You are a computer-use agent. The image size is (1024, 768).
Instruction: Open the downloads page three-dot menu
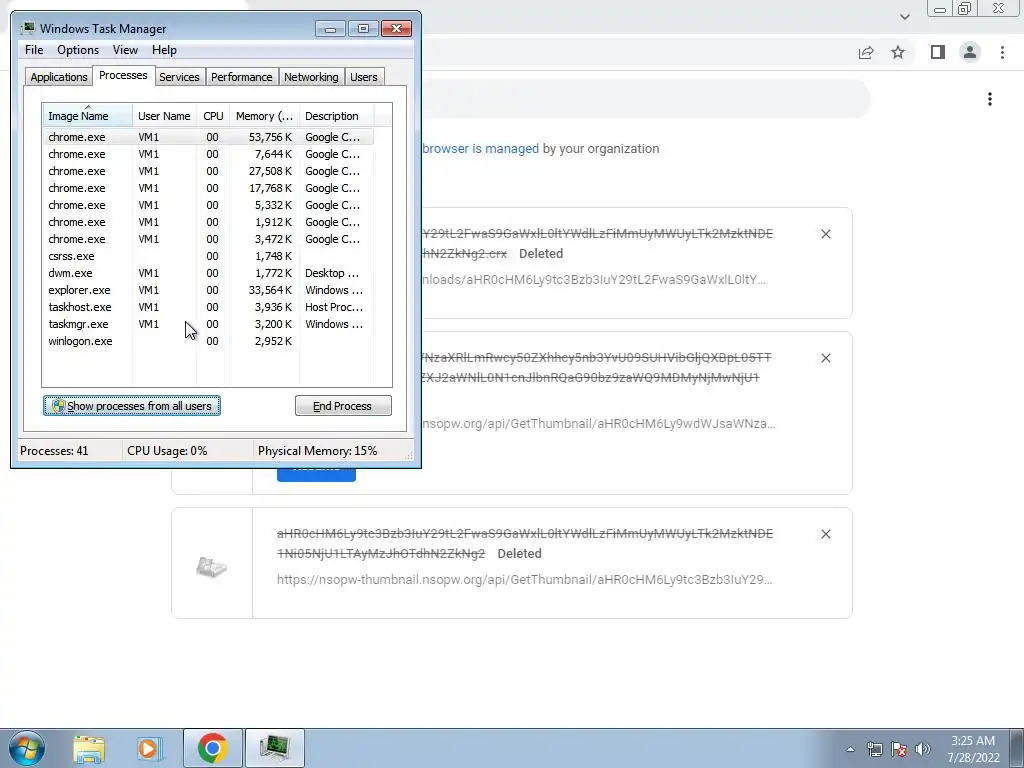(x=990, y=99)
